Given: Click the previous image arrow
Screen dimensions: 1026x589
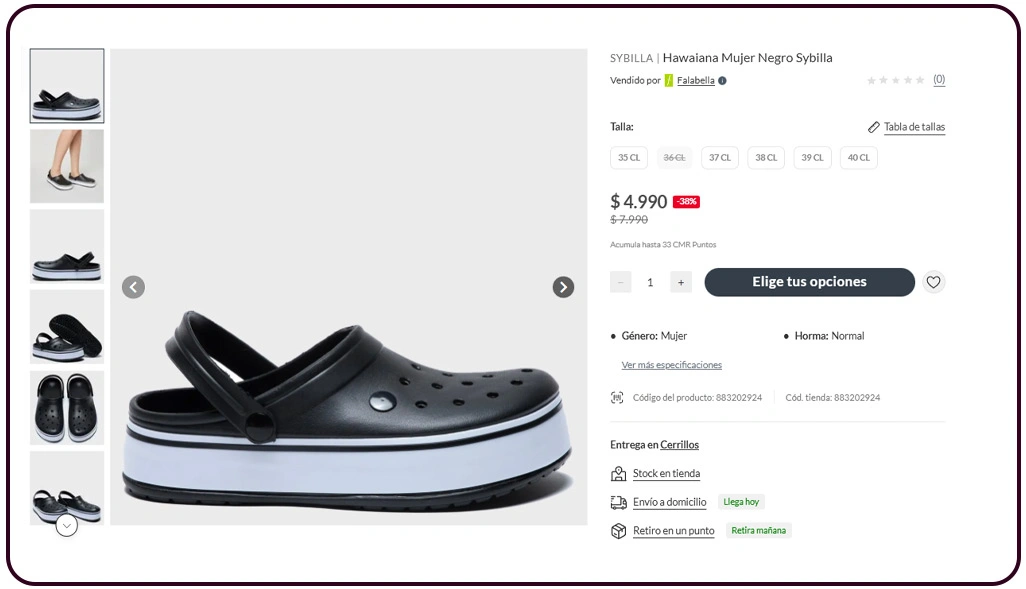Looking at the screenshot, I should [133, 287].
